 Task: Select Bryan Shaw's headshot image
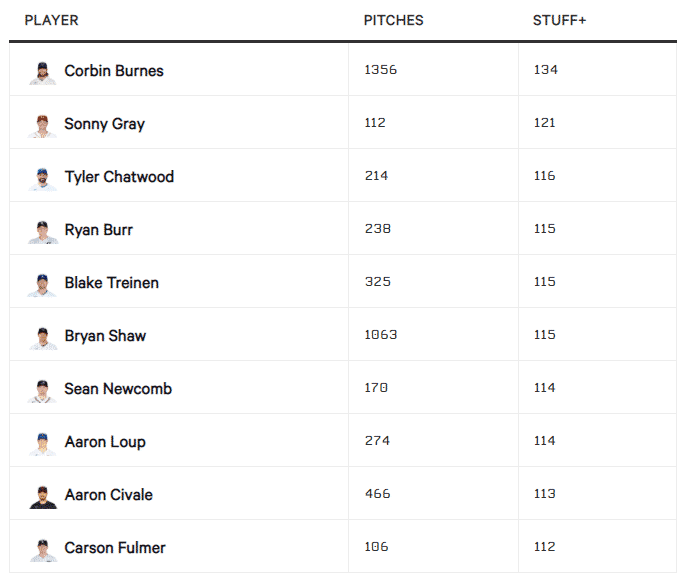(43, 337)
